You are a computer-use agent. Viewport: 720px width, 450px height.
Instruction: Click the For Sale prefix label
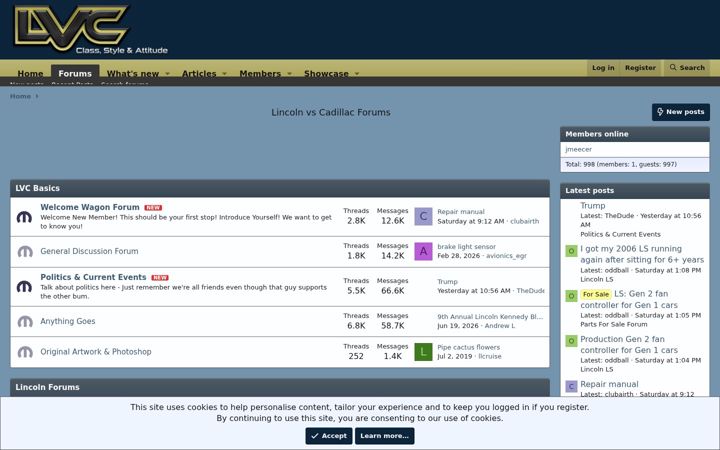[596, 294]
